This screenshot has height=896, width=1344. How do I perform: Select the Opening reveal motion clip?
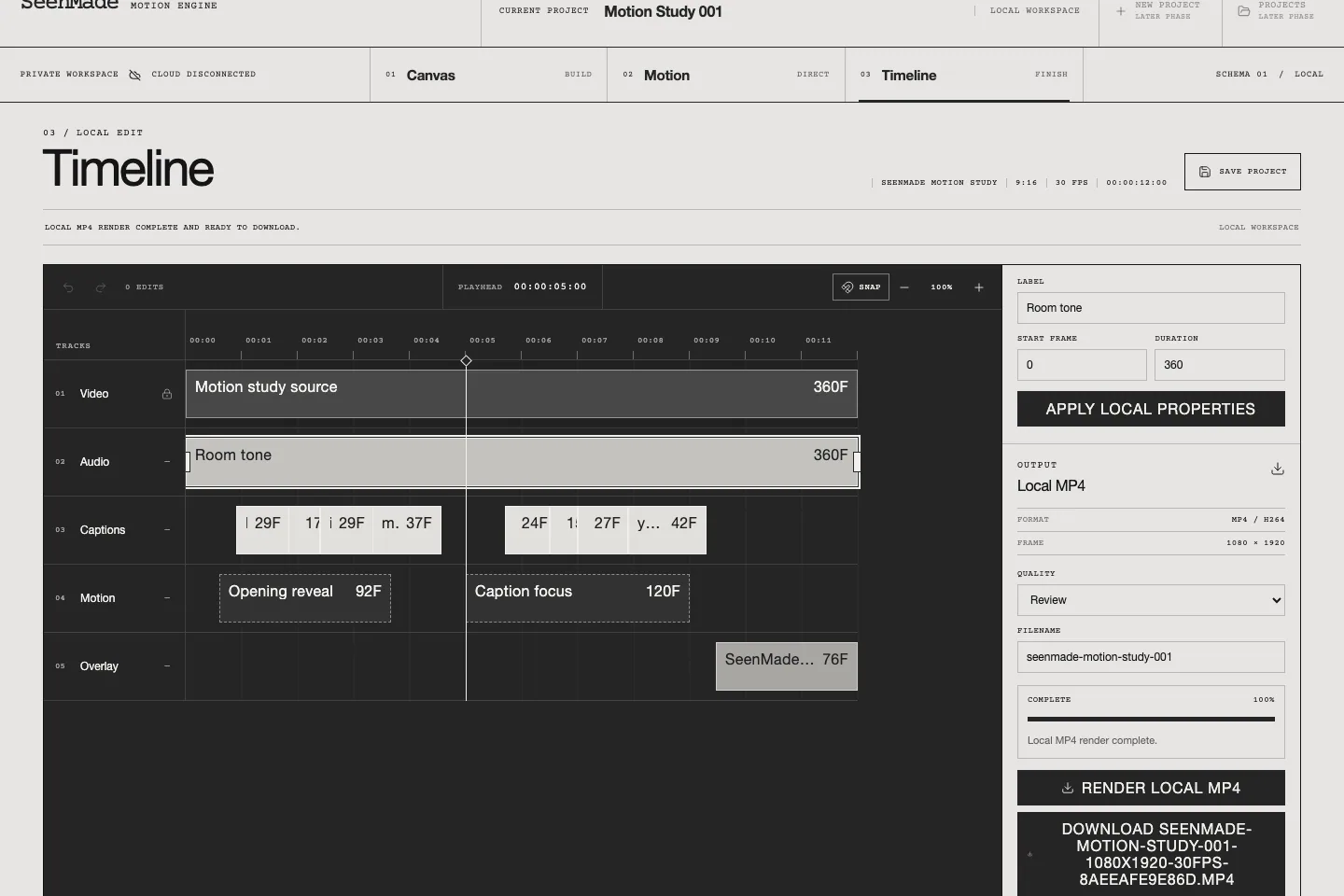[x=305, y=598]
